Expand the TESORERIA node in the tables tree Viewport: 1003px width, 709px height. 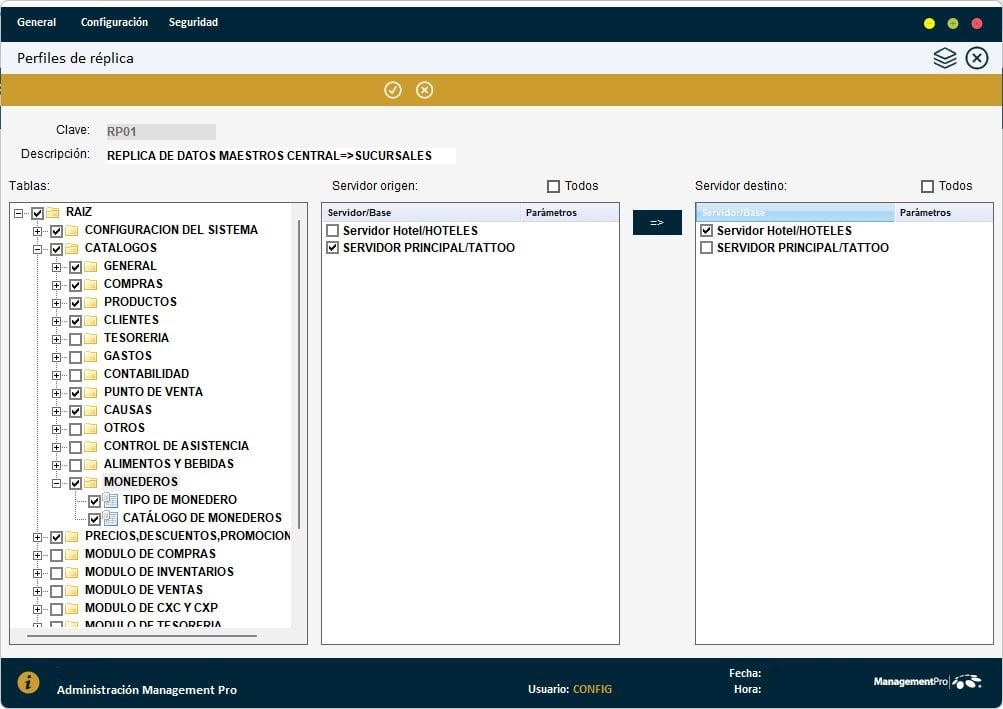(59, 338)
